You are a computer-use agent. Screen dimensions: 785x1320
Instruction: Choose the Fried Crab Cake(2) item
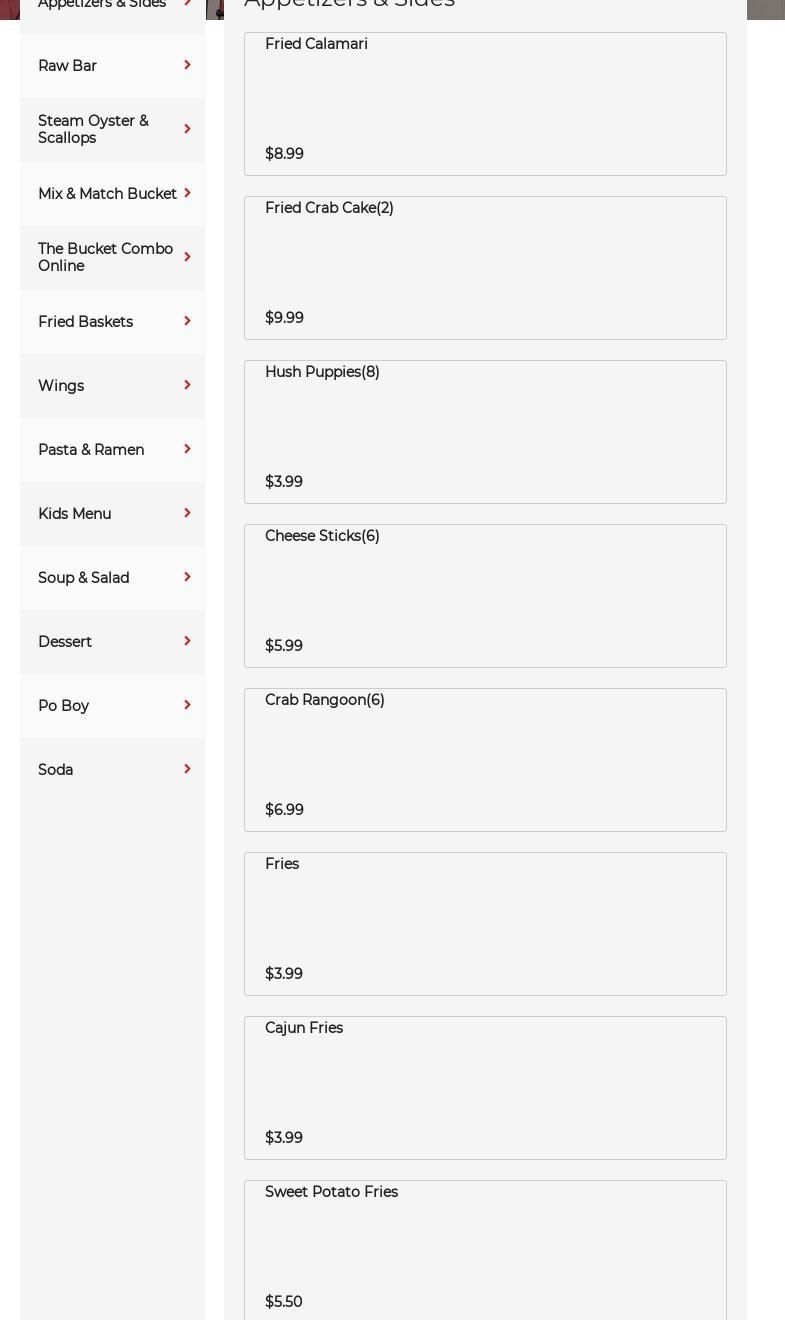tap(485, 268)
